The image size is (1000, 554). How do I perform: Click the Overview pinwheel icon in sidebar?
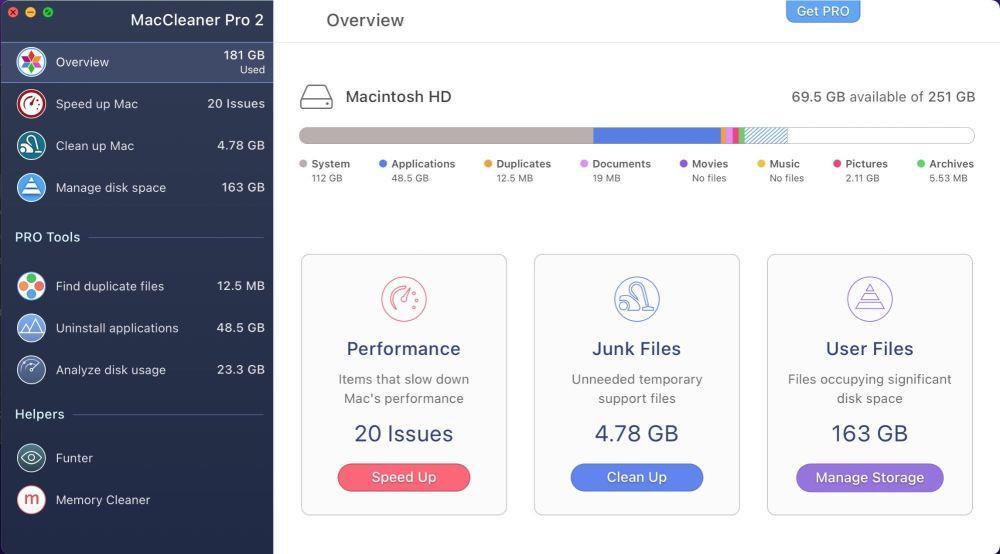pyautogui.click(x=31, y=62)
